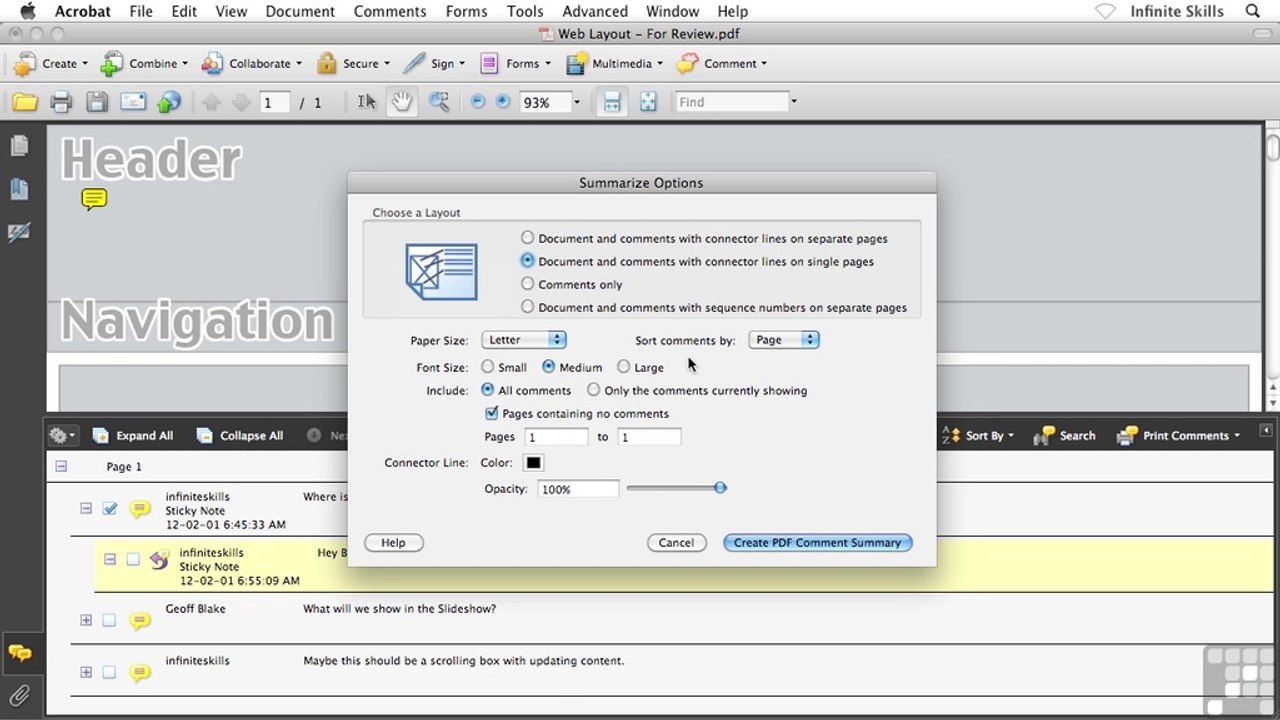Screen dimensions: 1280x720
Task: Include only the comments currently showing
Action: coord(593,390)
